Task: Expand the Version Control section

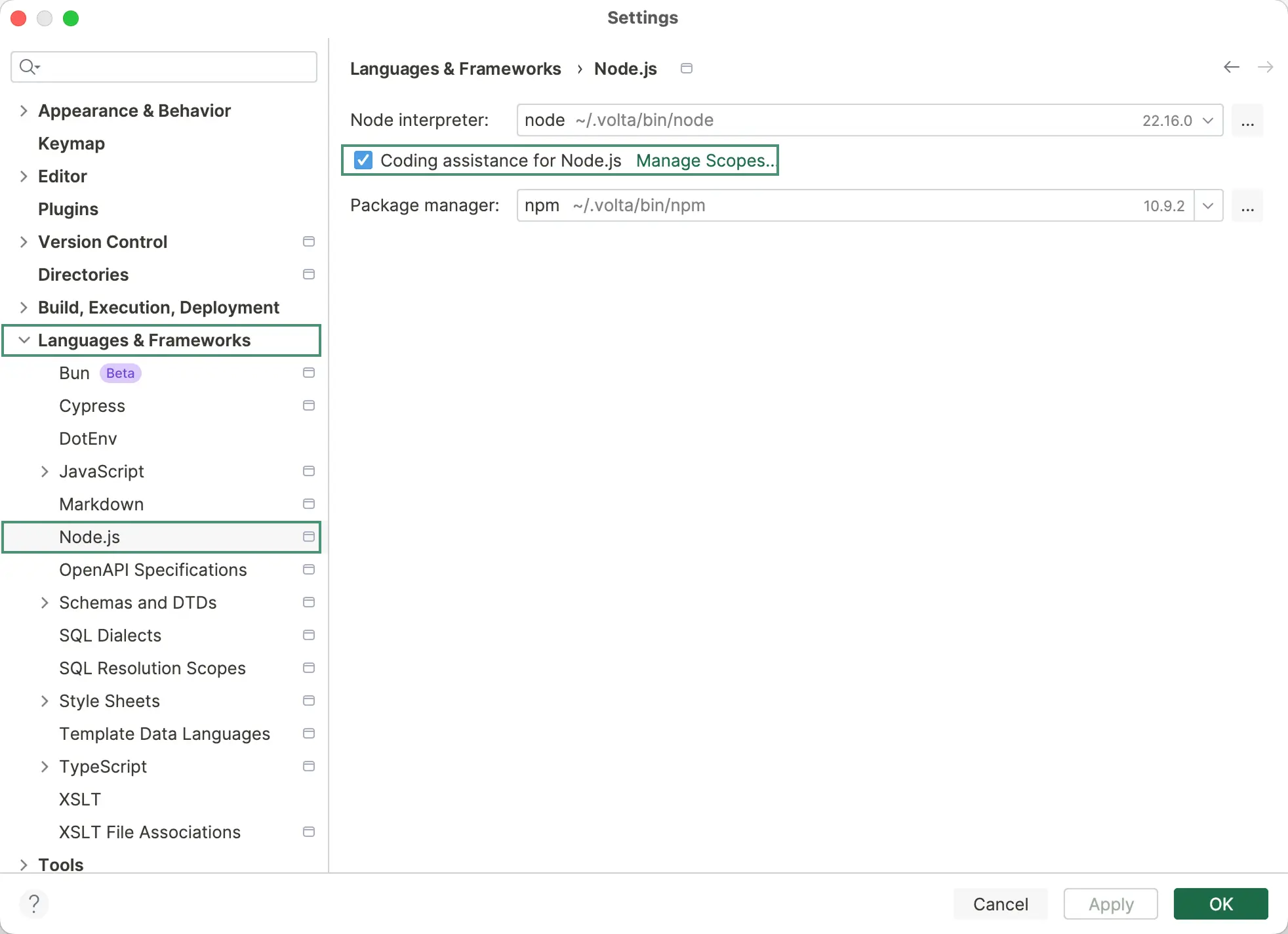Action: coord(24,242)
